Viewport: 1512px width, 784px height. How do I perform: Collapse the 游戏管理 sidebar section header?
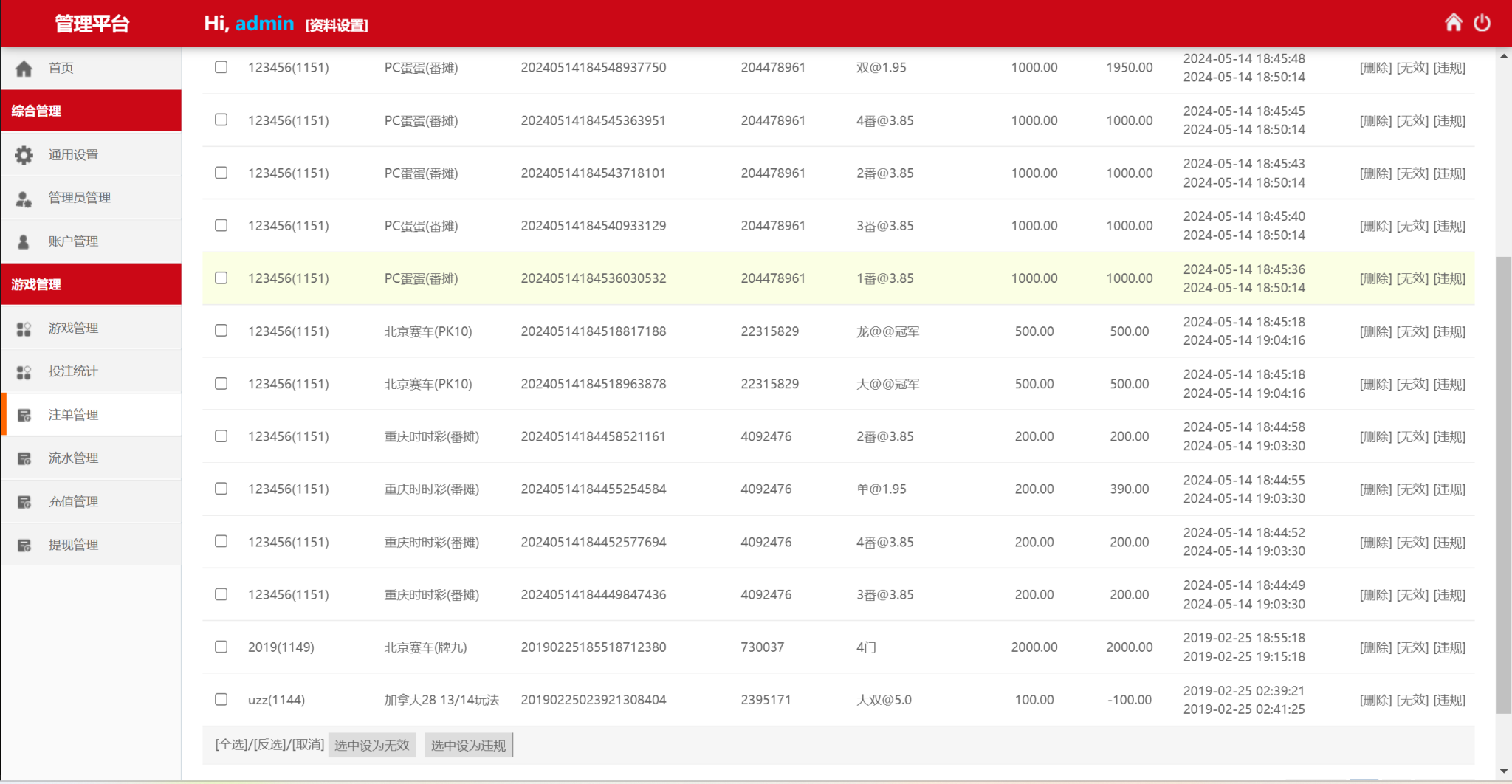tap(91, 284)
